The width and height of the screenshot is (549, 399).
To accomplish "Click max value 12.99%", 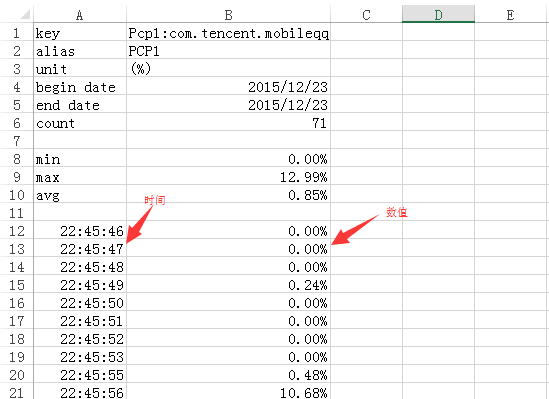I will (228, 177).
